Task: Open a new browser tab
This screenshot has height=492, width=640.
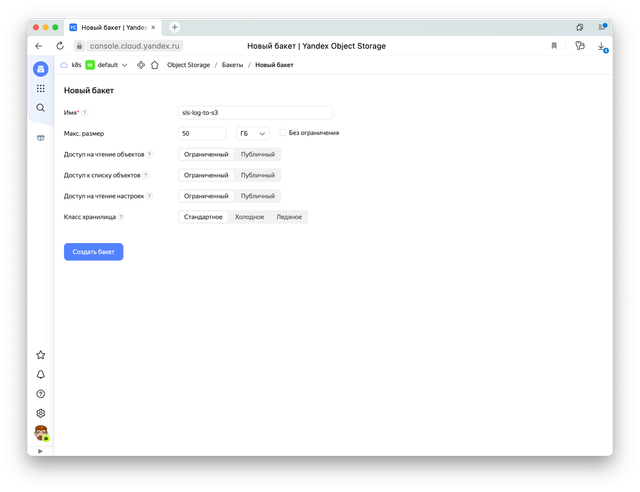Action: [175, 27]
